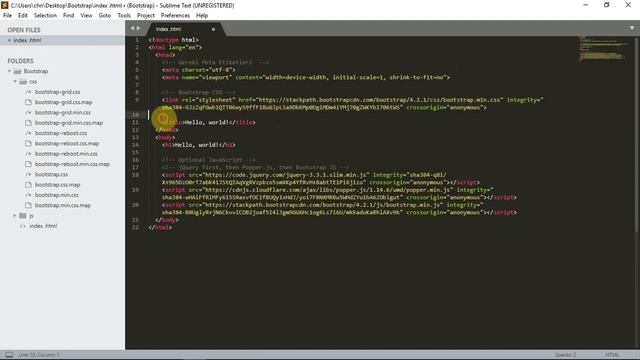This screenshot has width=640, height=360.
Task: Open the Goto menu
Action: [x=105, y=16]
